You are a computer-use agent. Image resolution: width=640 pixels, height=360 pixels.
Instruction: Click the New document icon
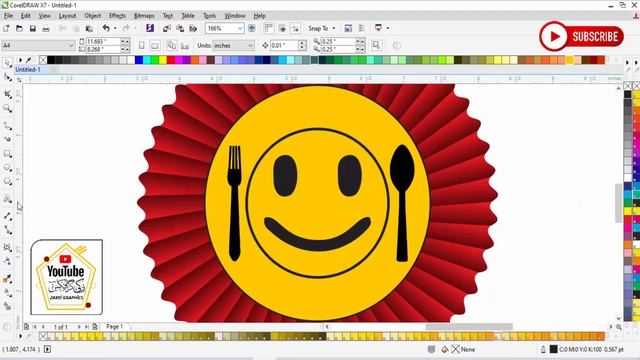pyautogui.click(x=6, y=28)
